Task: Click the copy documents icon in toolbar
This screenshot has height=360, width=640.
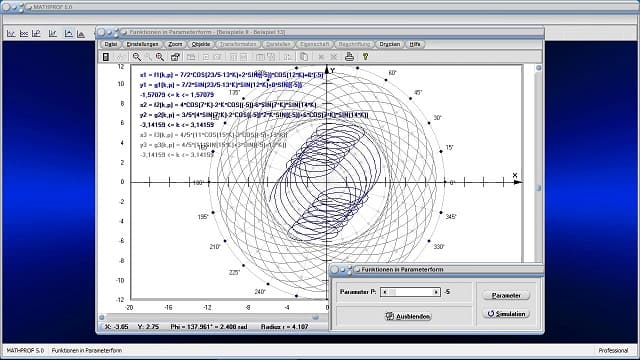Action: click(304, 57)
